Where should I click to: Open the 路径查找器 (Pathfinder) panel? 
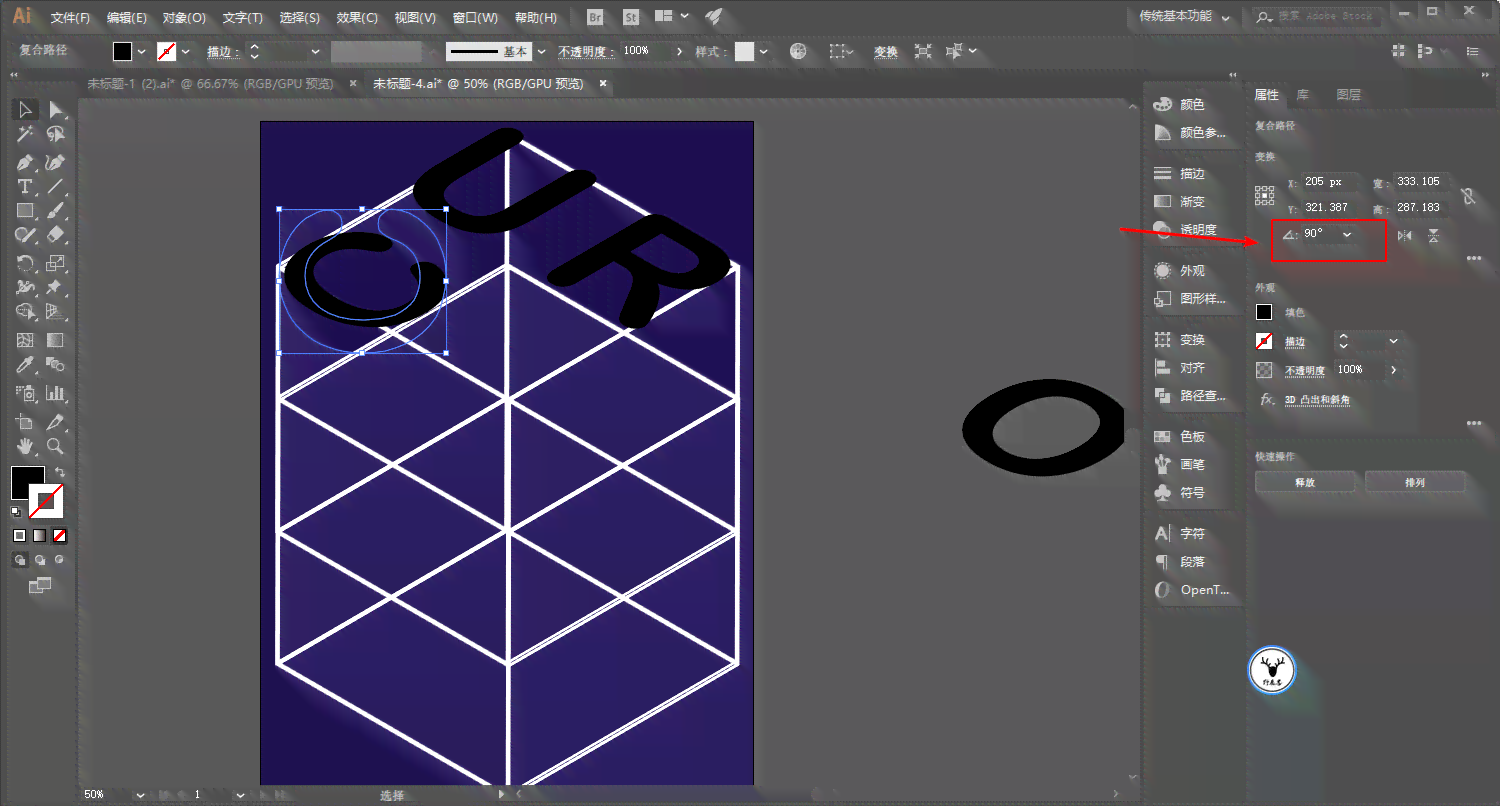click(x=1189, y=395)
